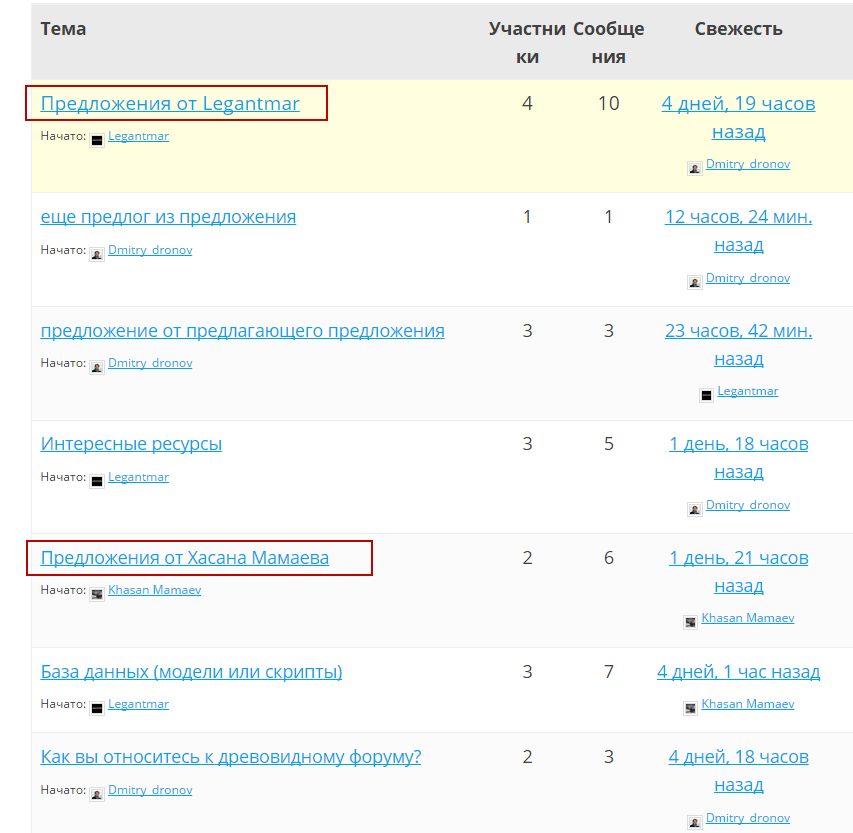Go to latest post 12 часов, 24 мин. назад
This screenshot has width=853, height=833.
click(738, 231)
